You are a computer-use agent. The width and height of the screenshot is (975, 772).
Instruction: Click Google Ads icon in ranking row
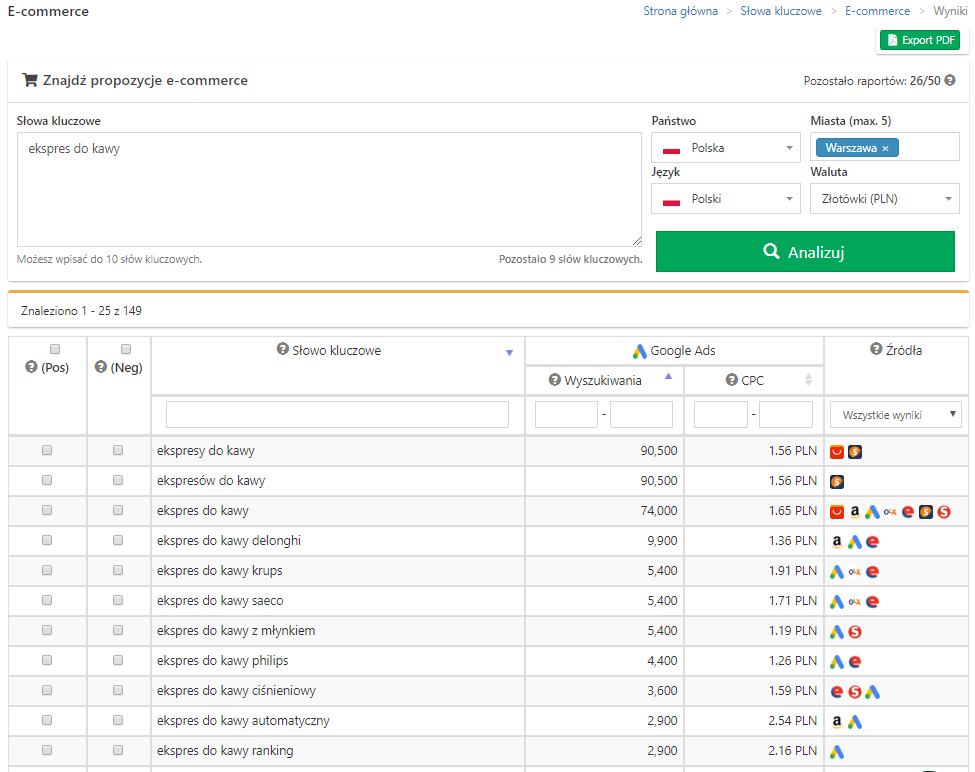[x=837, y=752]
